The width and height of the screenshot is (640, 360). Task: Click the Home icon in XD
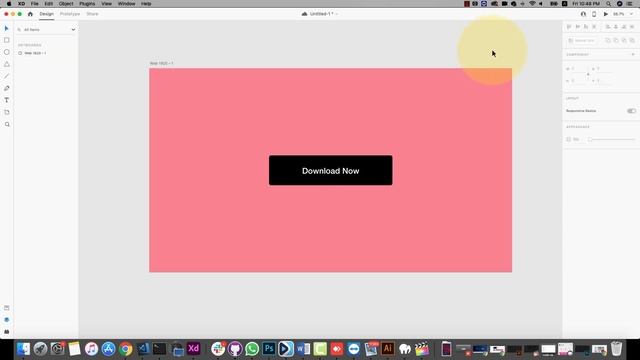30,14
